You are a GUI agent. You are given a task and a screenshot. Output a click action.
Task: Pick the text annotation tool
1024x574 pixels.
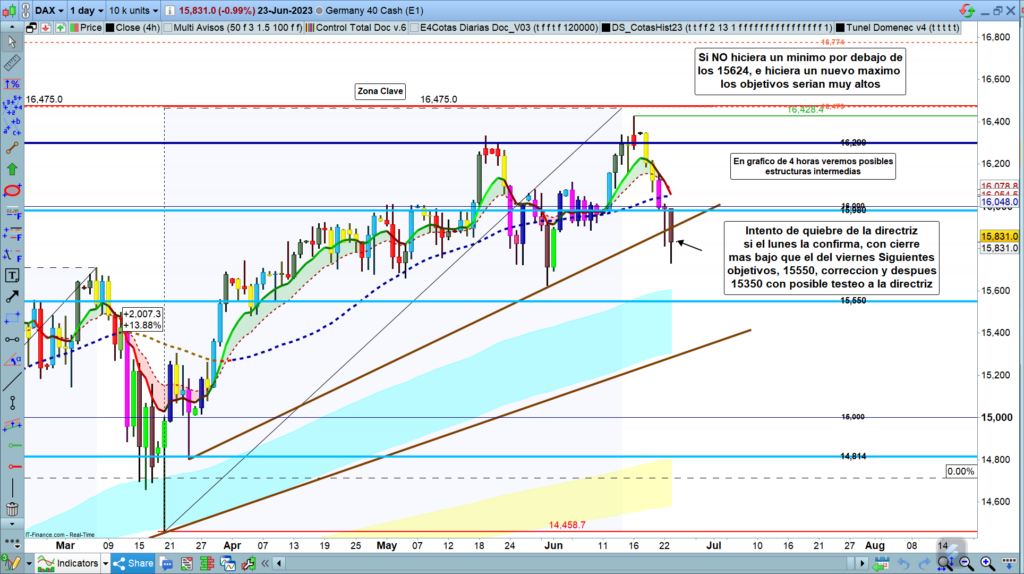(12, 274)
